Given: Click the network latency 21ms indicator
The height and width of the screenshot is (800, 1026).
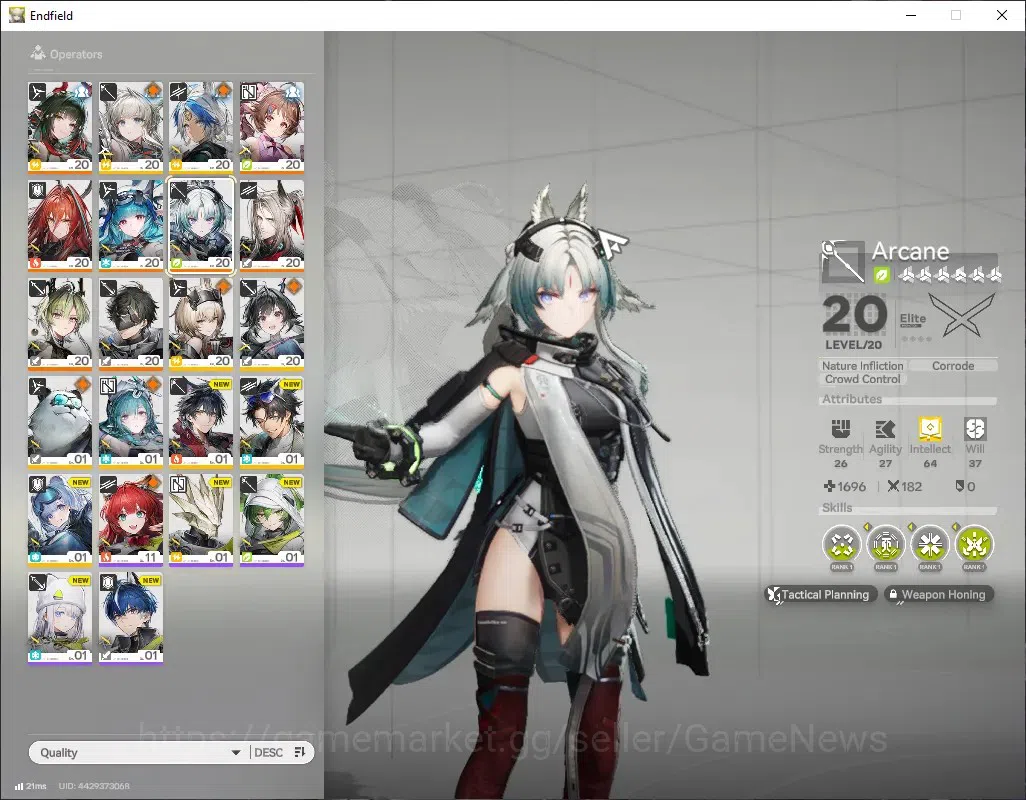Looking at the screenshot, I should pyautogui.click(x=31, y=786).
